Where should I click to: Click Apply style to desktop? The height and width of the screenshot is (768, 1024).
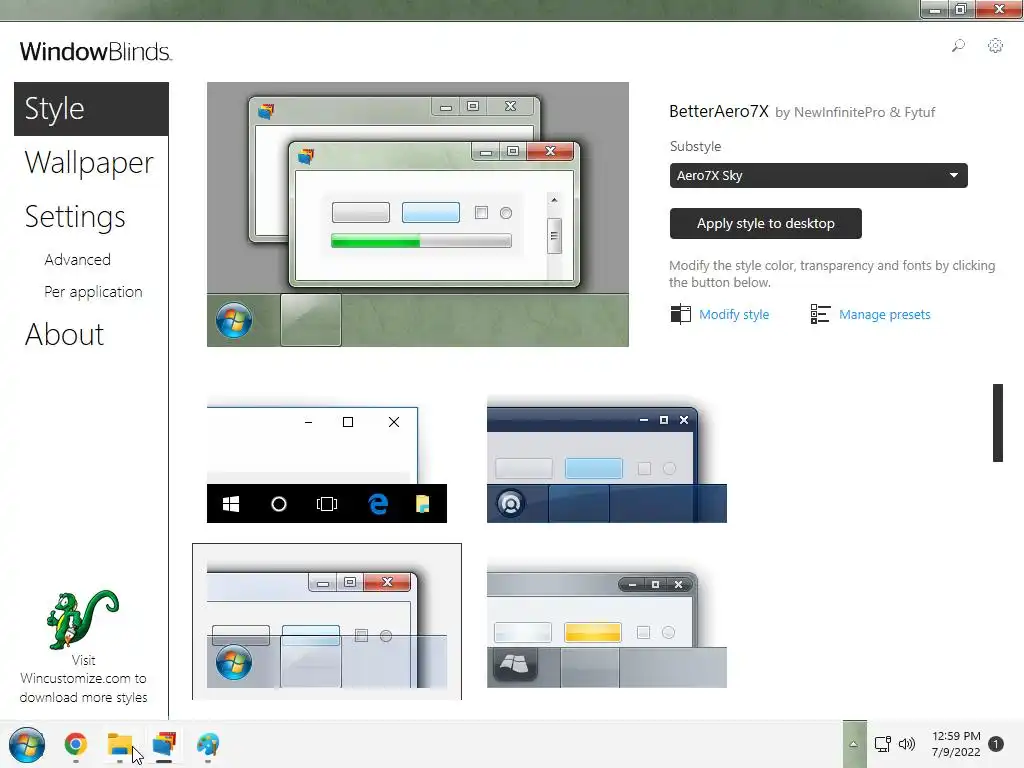coord(765,223)
